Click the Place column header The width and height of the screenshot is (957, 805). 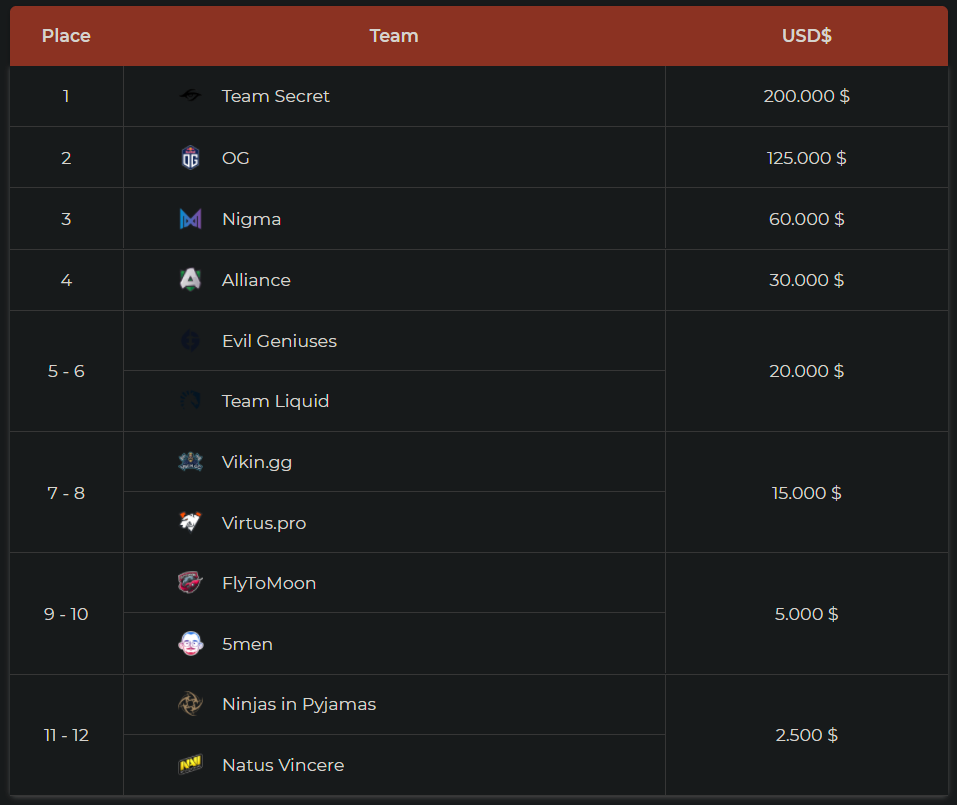(66, 36)
